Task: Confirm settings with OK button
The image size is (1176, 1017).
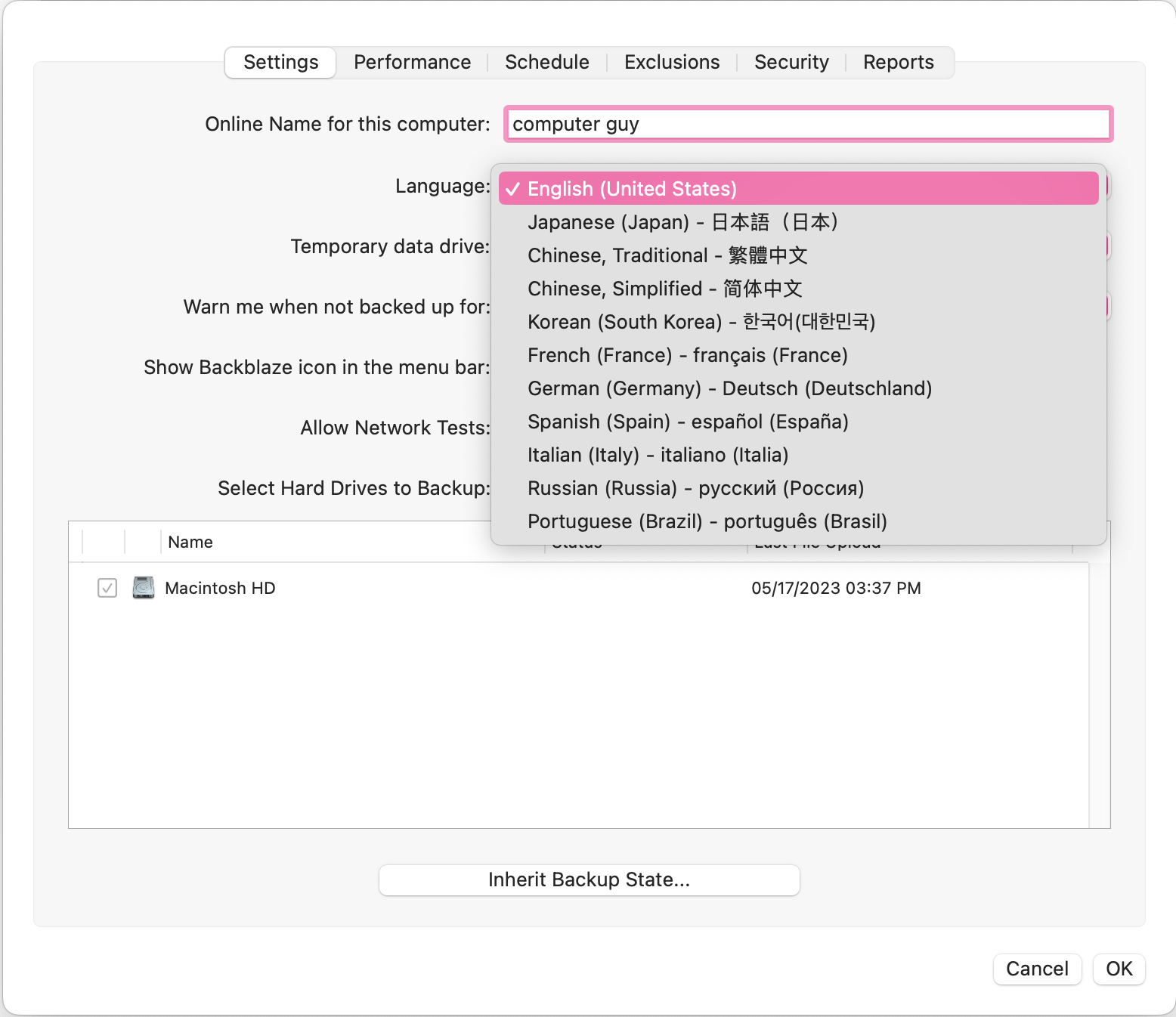Action: [x=1119, y=969]
